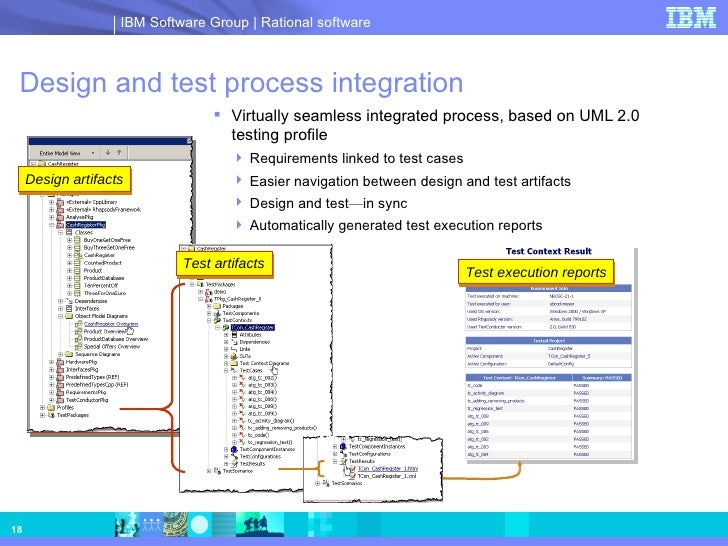Click the IBM logo
The width and height of the screenshot is (728, 546).
691,18
